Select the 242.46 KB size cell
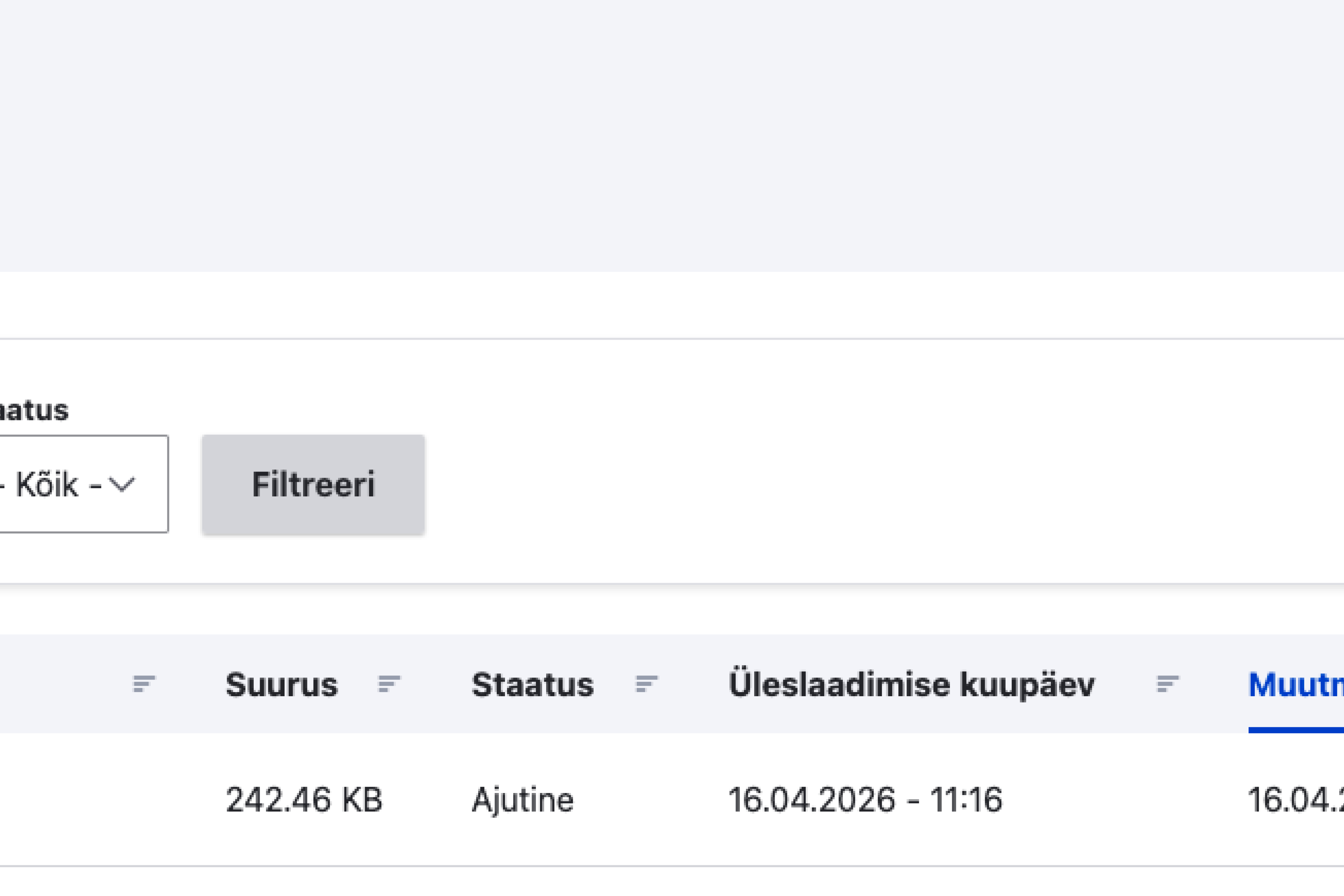The width and height of the screenshot is (1344, 896). (x=304, y=800)
